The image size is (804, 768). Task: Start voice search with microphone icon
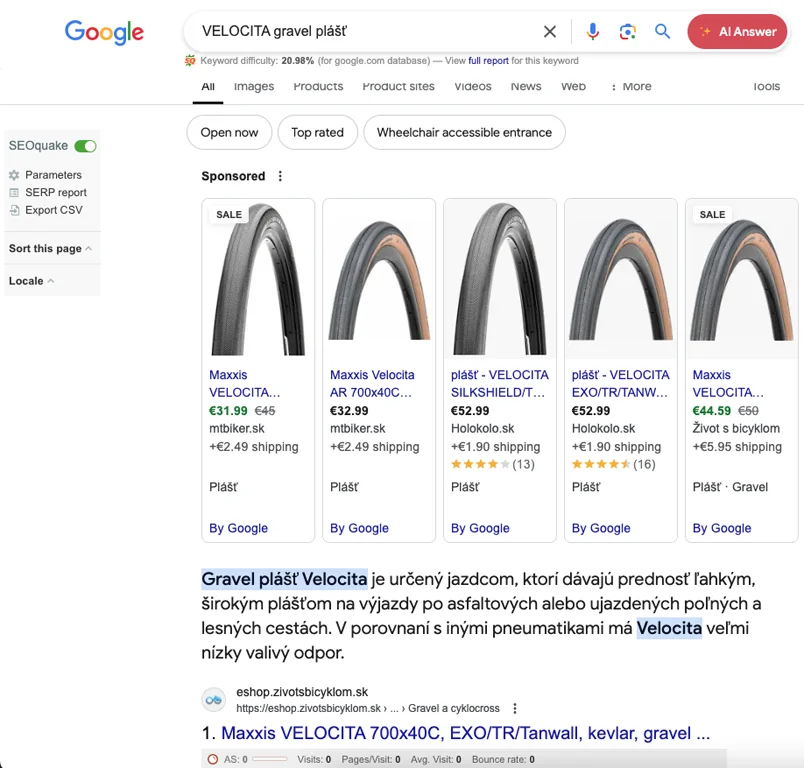[x=593, y=32]
